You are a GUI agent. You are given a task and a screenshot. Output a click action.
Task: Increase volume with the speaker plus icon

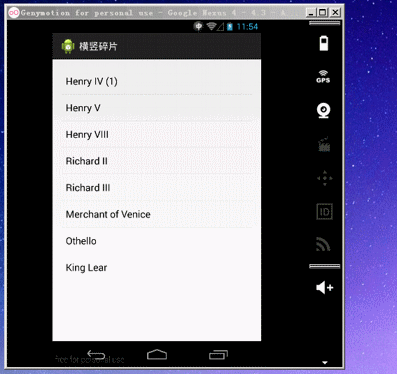click(x=324, y=288)
